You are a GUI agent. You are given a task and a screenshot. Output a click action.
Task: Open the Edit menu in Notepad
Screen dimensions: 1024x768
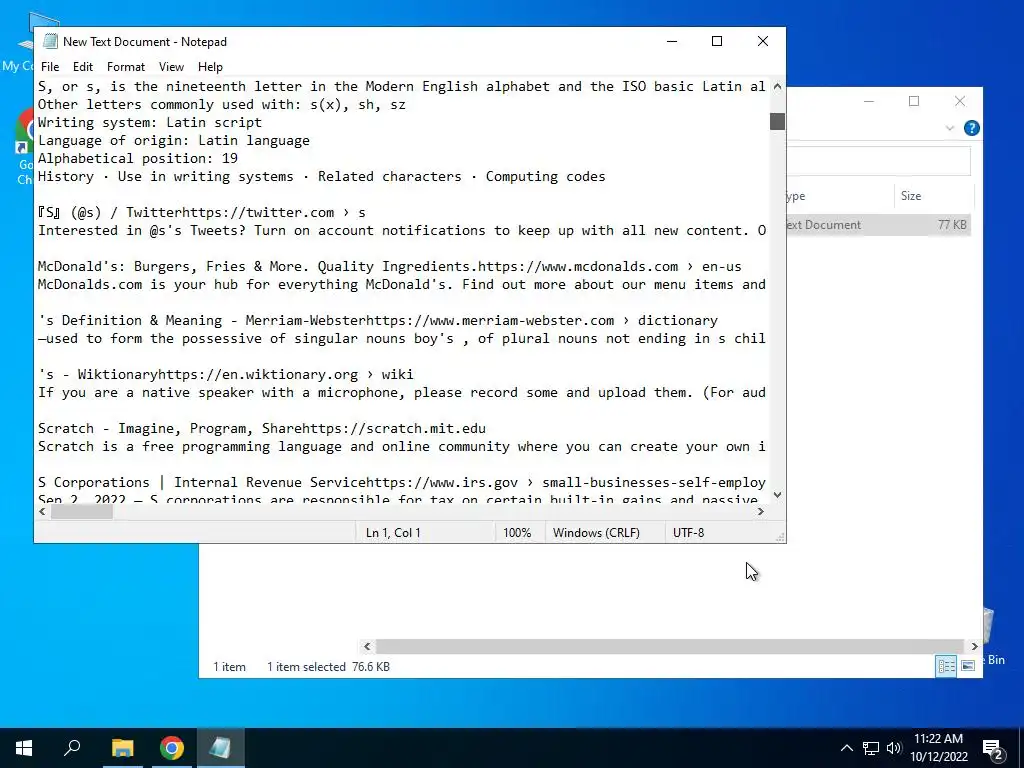pos(82,67)
